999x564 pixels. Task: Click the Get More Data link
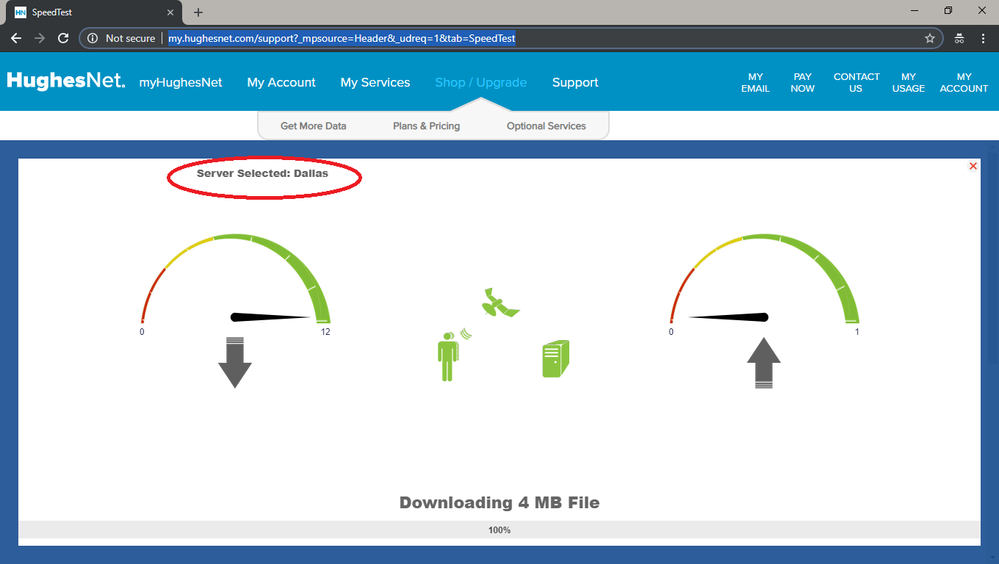click(313, 126)
